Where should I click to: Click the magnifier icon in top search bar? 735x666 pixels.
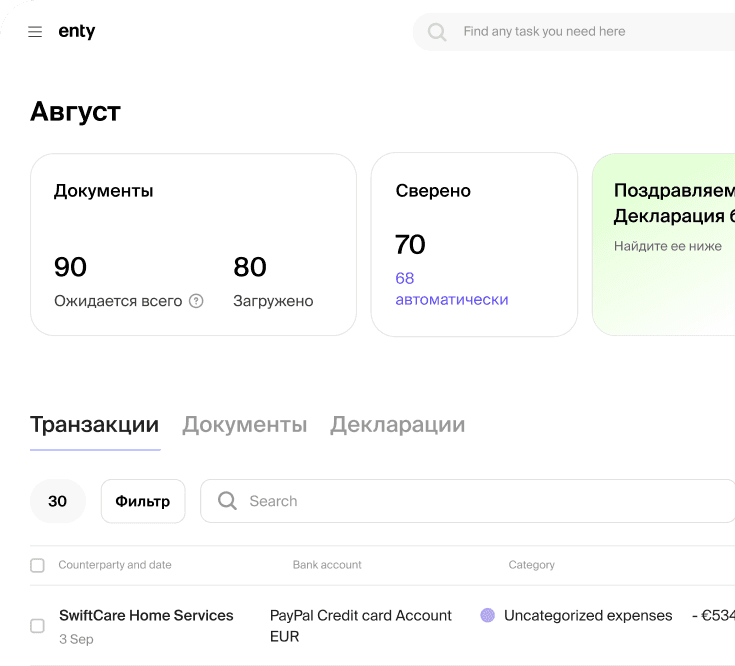437,32
